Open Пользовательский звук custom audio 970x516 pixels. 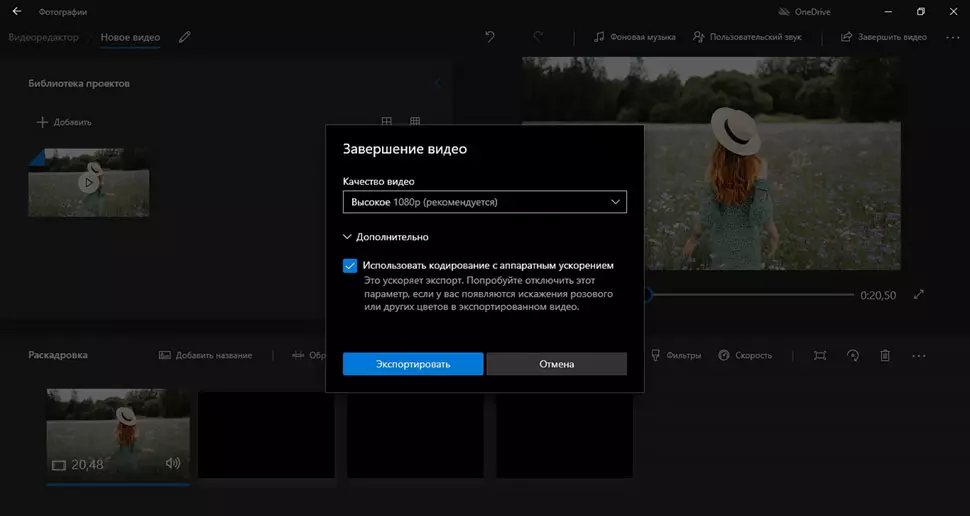point(750,37)
